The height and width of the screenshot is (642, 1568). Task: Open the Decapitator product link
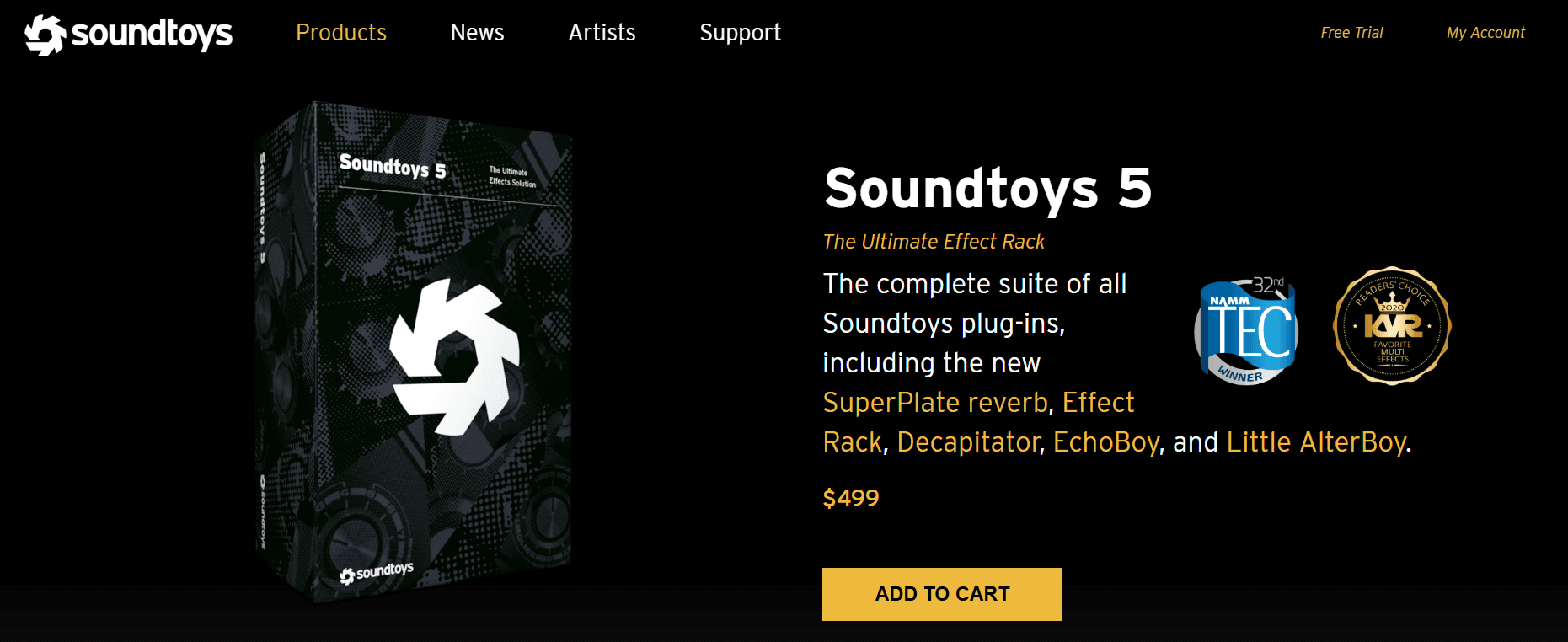[966, 441]
